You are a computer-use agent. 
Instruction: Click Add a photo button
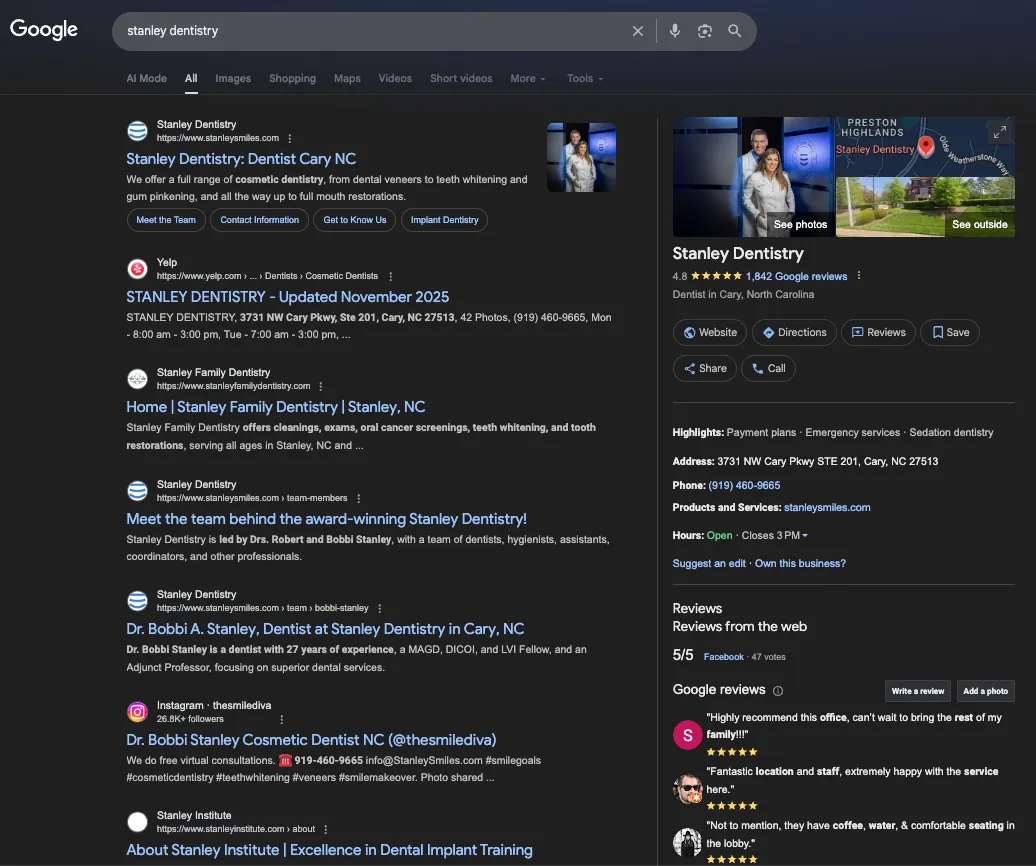985,691
